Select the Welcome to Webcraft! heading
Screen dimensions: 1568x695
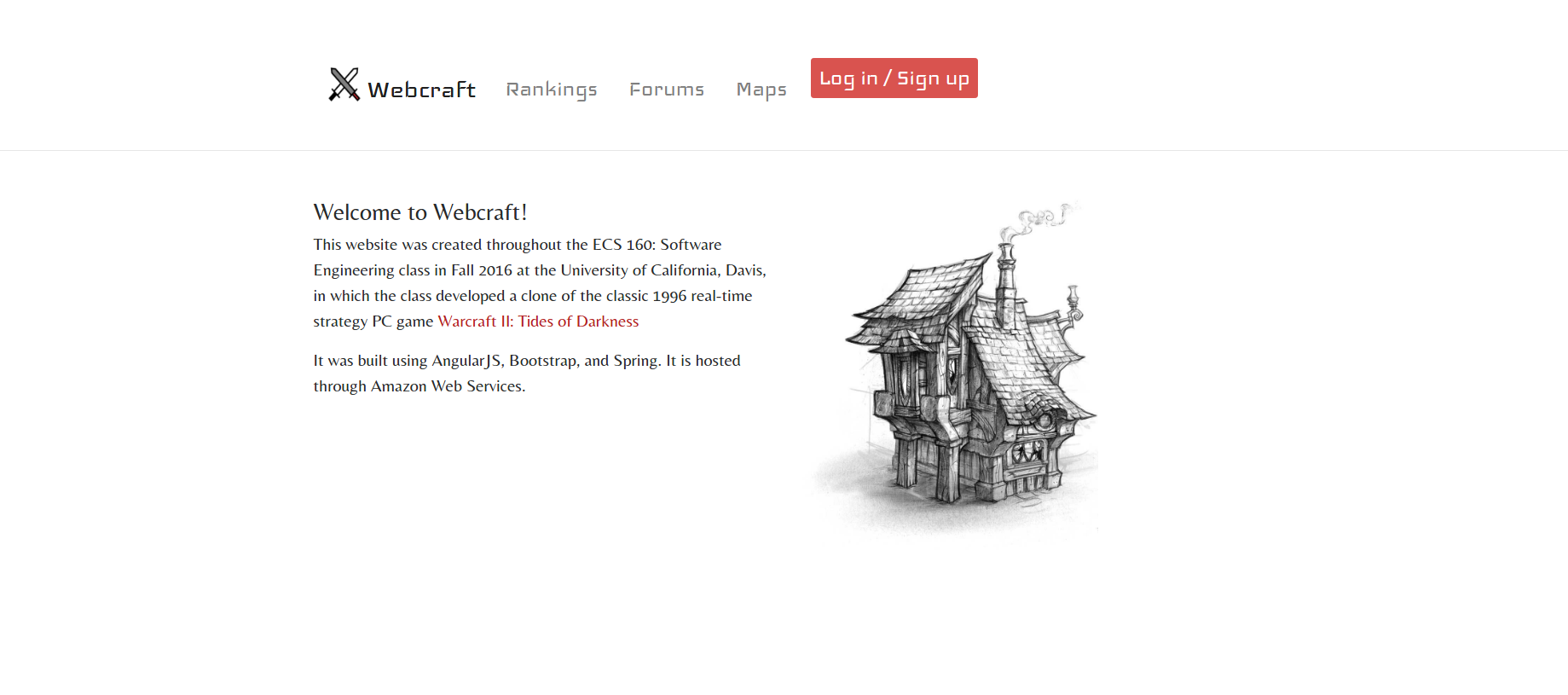(420, 212)
